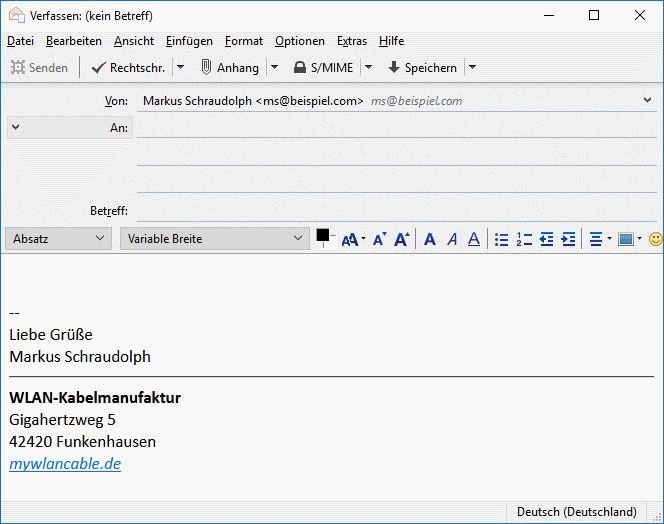This screenshot has height=524, width=664.
Task: Open the text alignment menu
Action: pos(600,240)
